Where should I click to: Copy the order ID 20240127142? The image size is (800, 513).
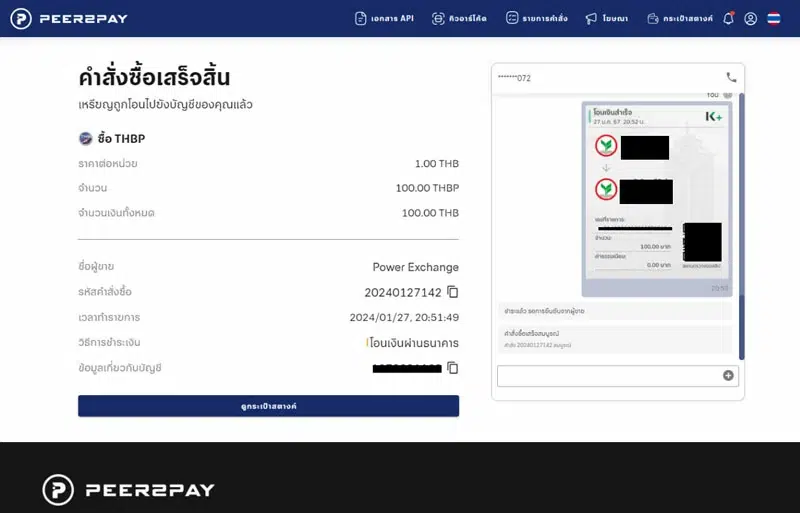453,292
